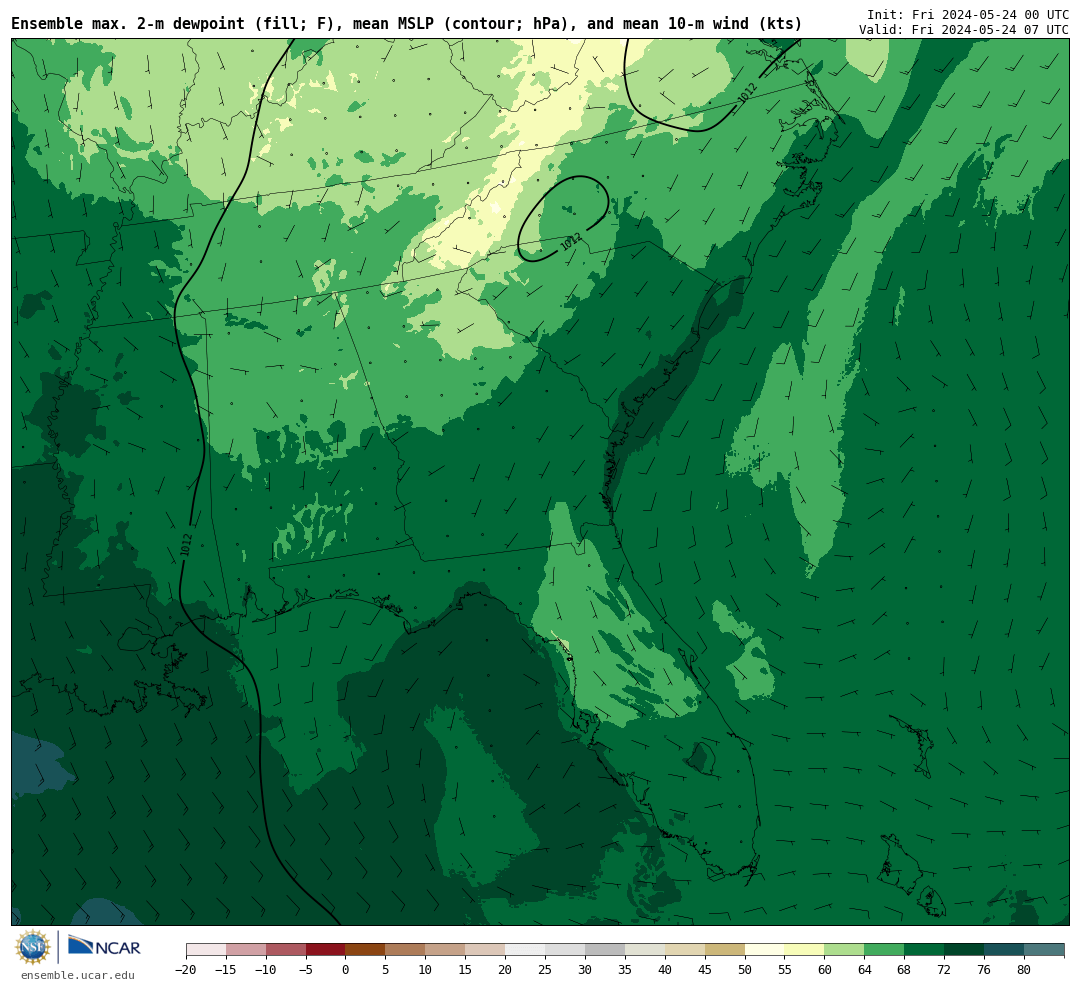Click the colorbar tick label 80
The image size is (1080, 988).
tap(1024, 970)
